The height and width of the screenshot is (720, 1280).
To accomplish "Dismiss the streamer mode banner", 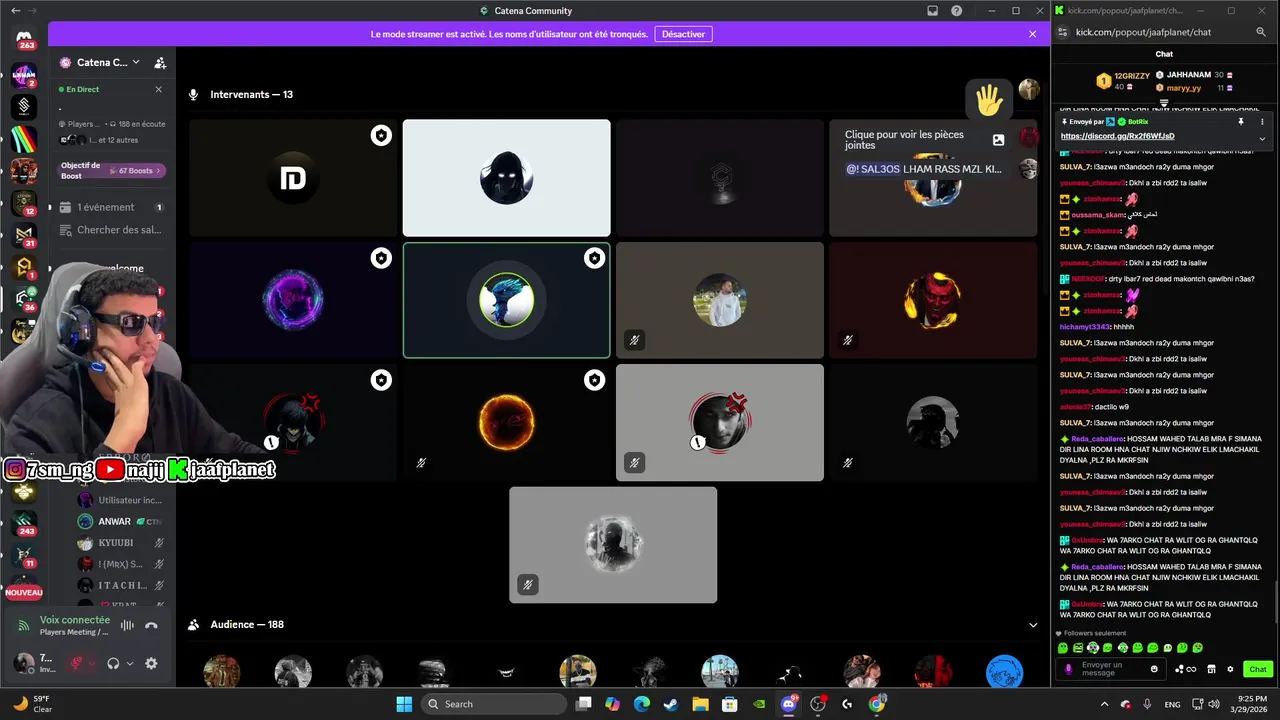I will [x=1032, y=34].
